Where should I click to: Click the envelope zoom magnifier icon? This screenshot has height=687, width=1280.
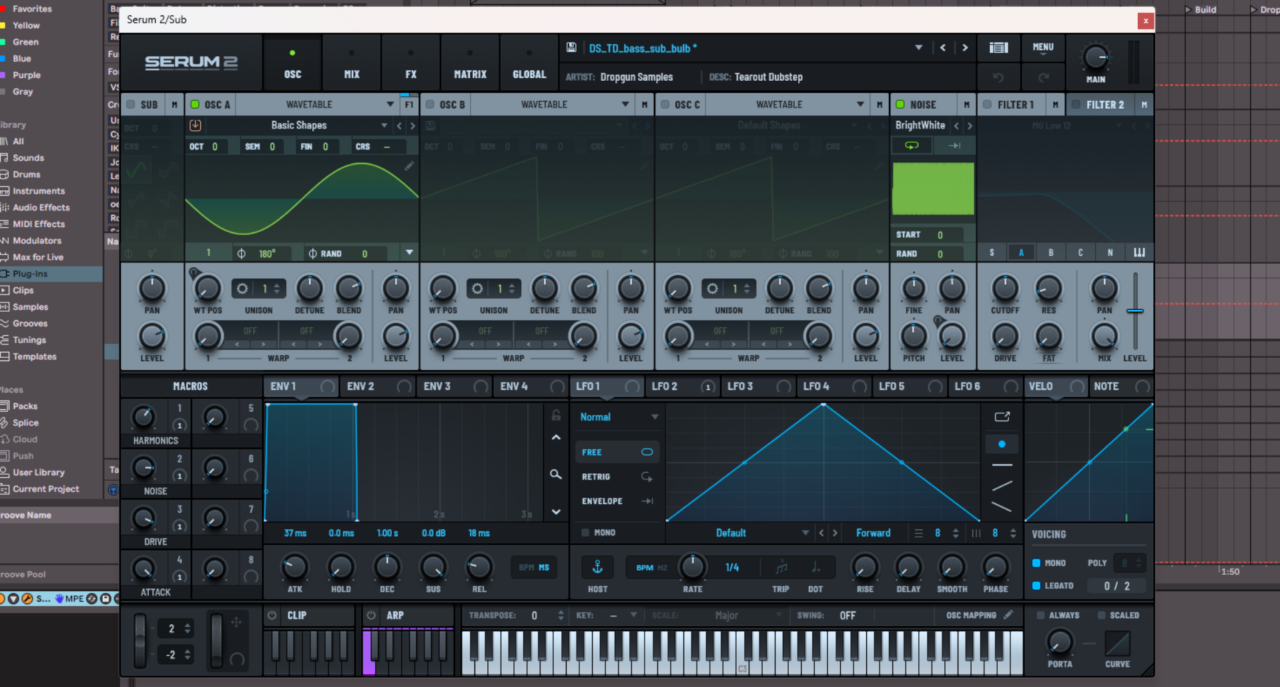pyautogui.click(x=556, y=474)
